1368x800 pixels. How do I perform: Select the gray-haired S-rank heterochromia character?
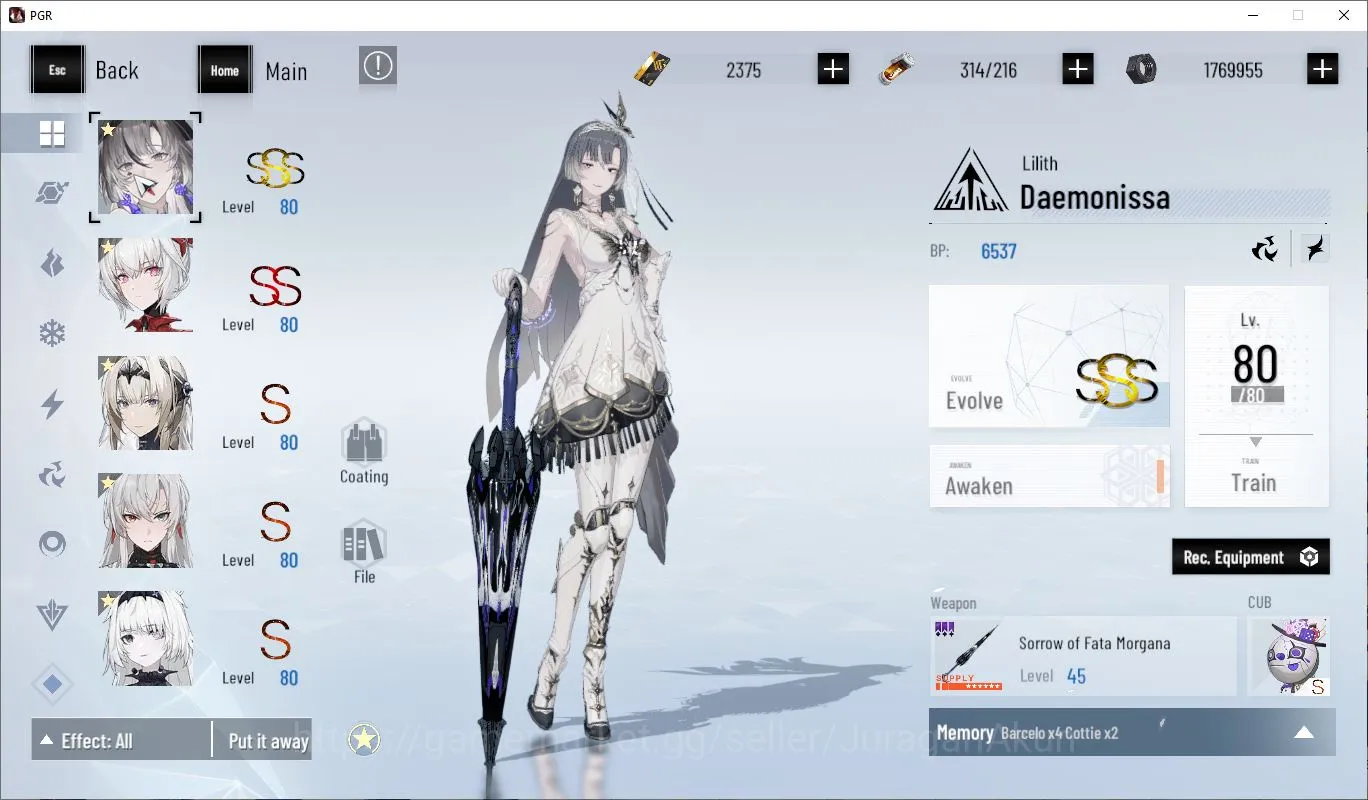click(x=145, y=521)
